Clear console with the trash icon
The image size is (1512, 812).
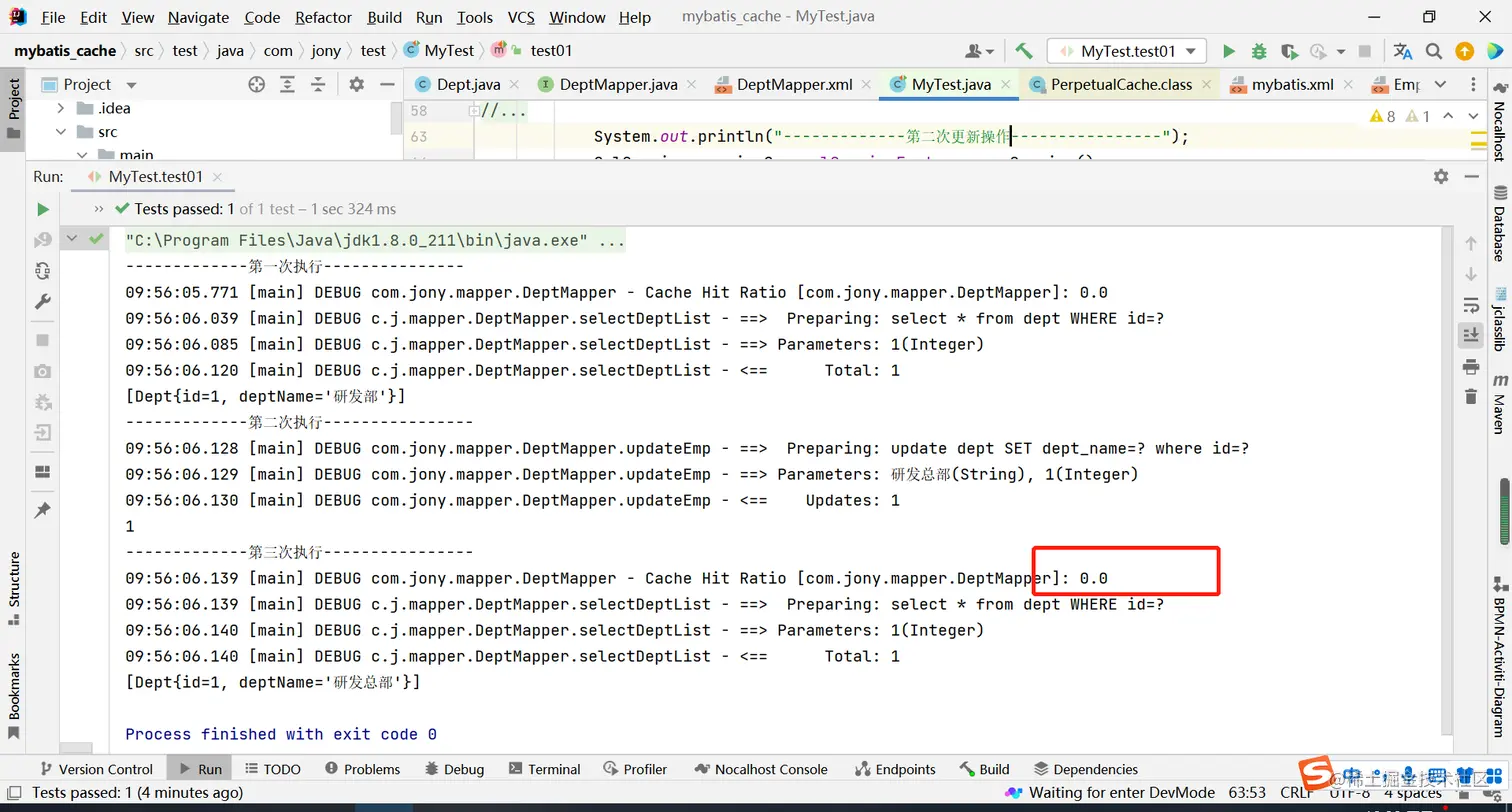click(x=1470, y=397)
